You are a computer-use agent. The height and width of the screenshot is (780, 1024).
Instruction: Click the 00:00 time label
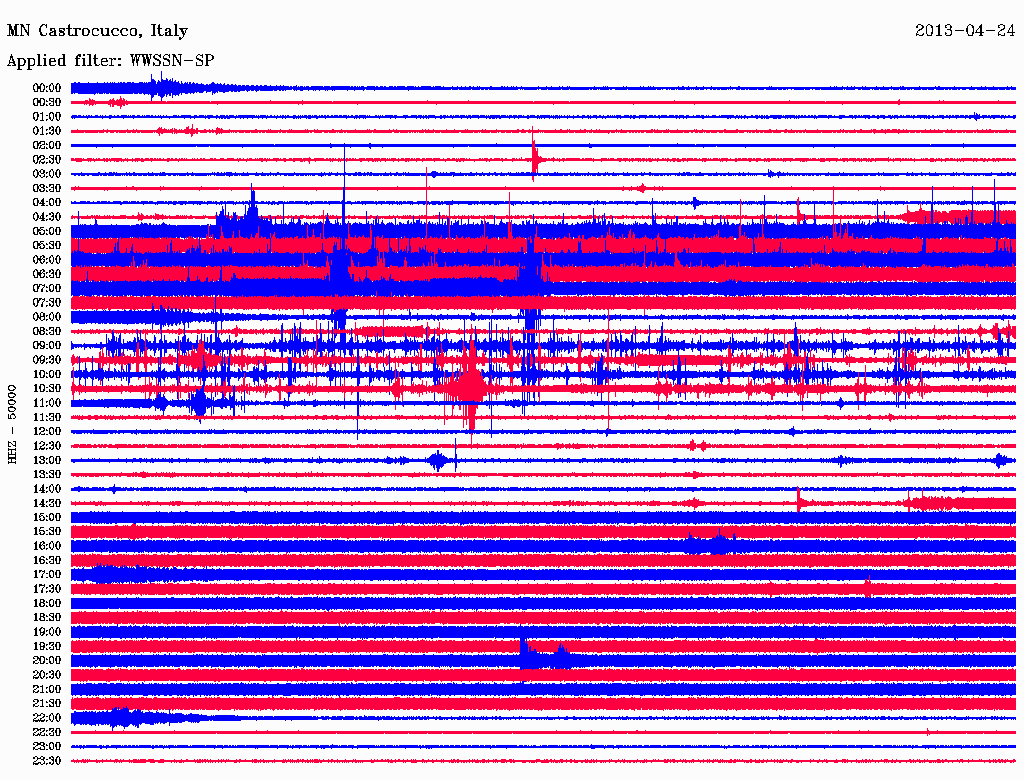[x=46, y=88]
